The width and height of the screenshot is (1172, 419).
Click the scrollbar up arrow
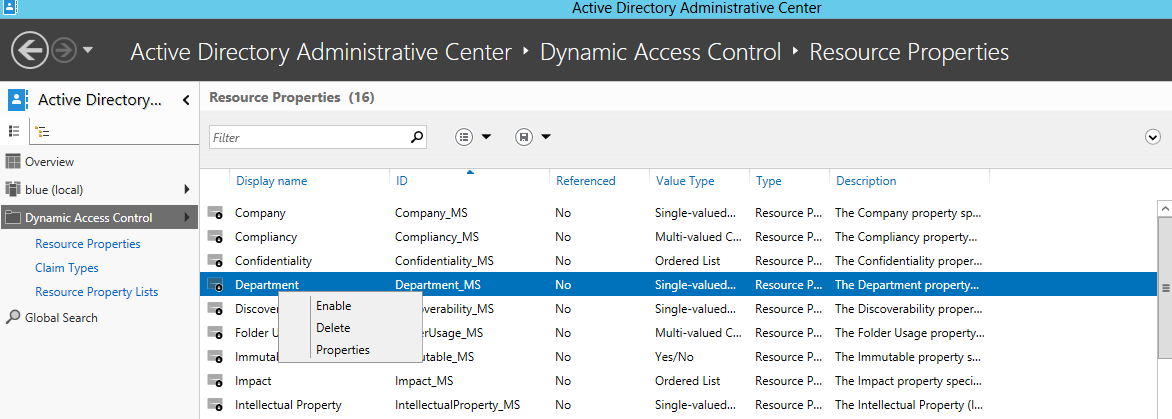click(x=1165, y=207)
